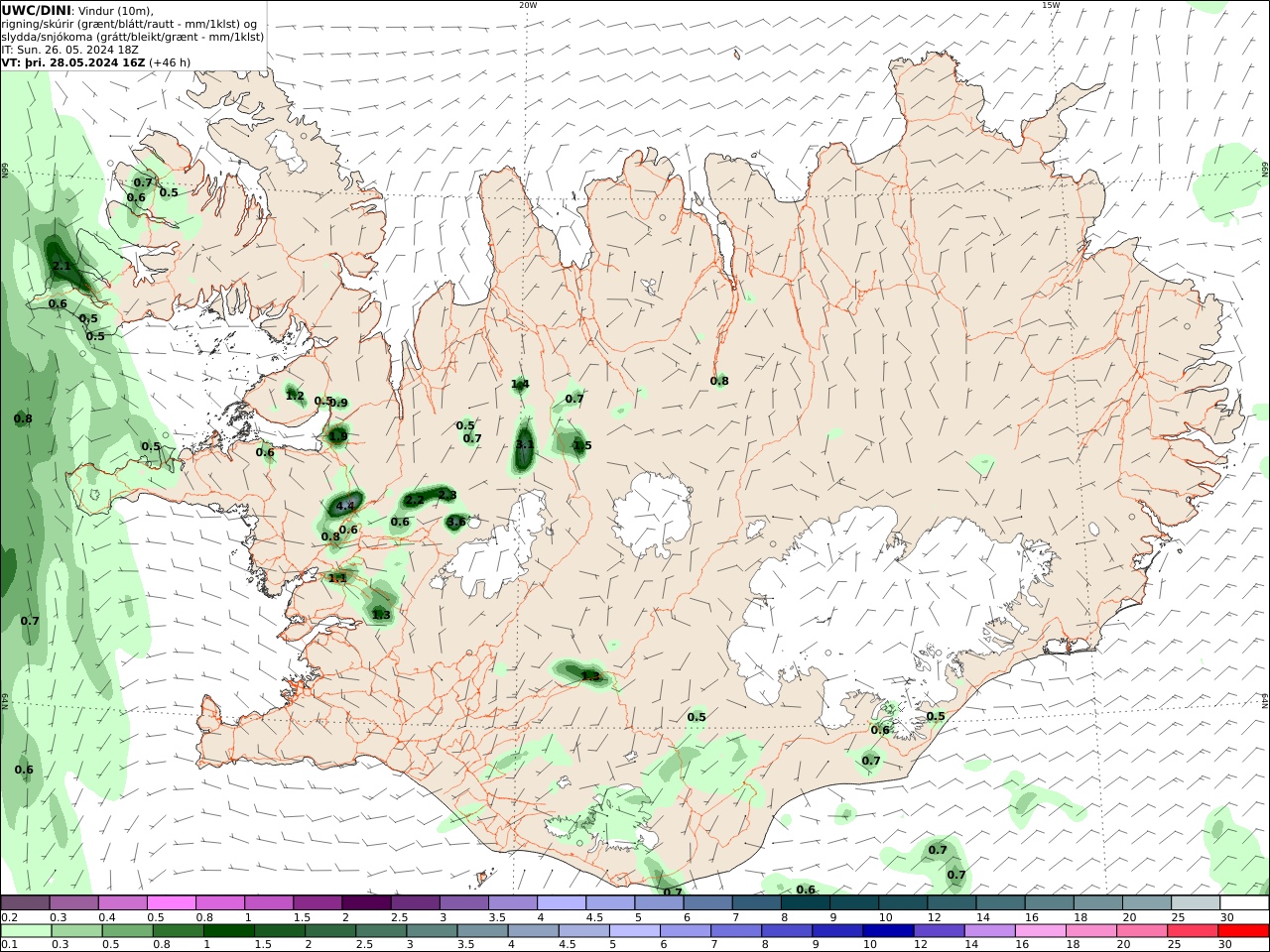
Task: Click the UWC/DINI title text
Action: pos(36,11)
